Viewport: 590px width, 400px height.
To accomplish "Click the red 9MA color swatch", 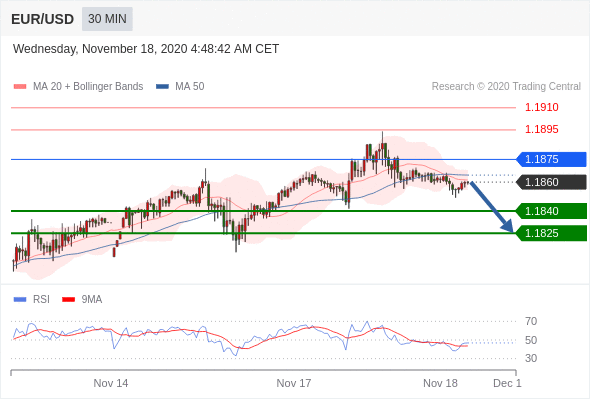I will click(x=68, y=300).
